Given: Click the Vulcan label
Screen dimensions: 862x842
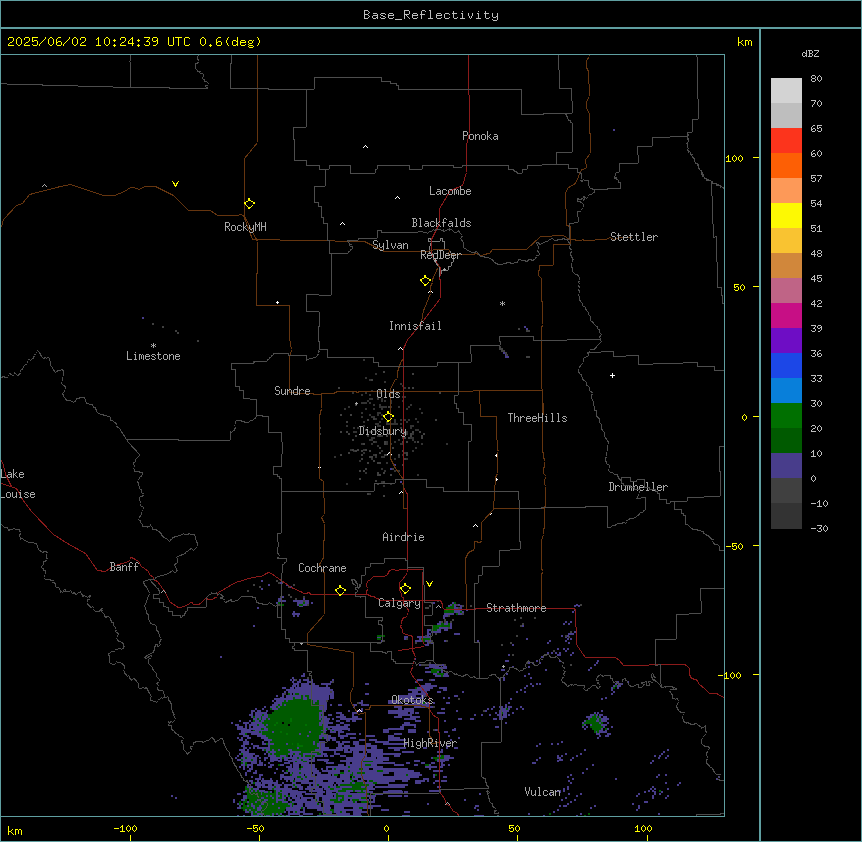Looking at the screenshot, I should tap(542, 792).
